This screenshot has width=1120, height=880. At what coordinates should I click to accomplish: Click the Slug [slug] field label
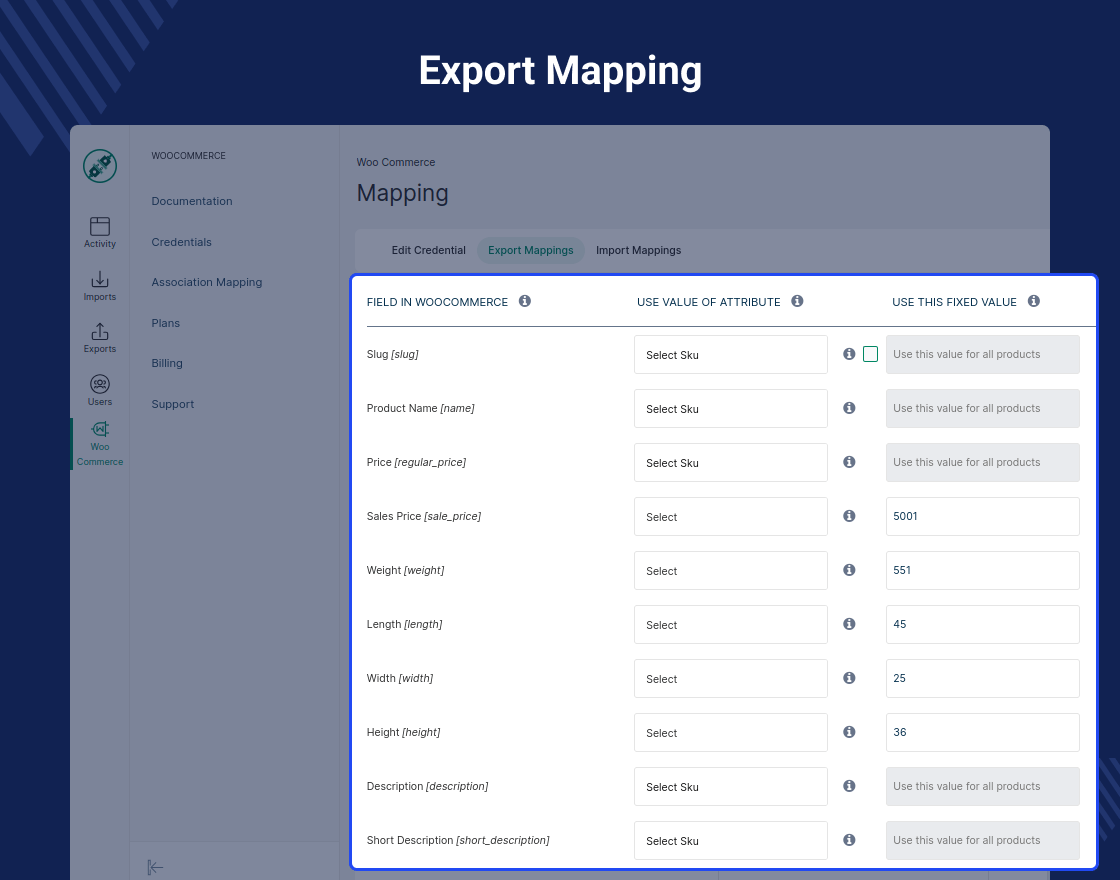(x=393, y=354)
